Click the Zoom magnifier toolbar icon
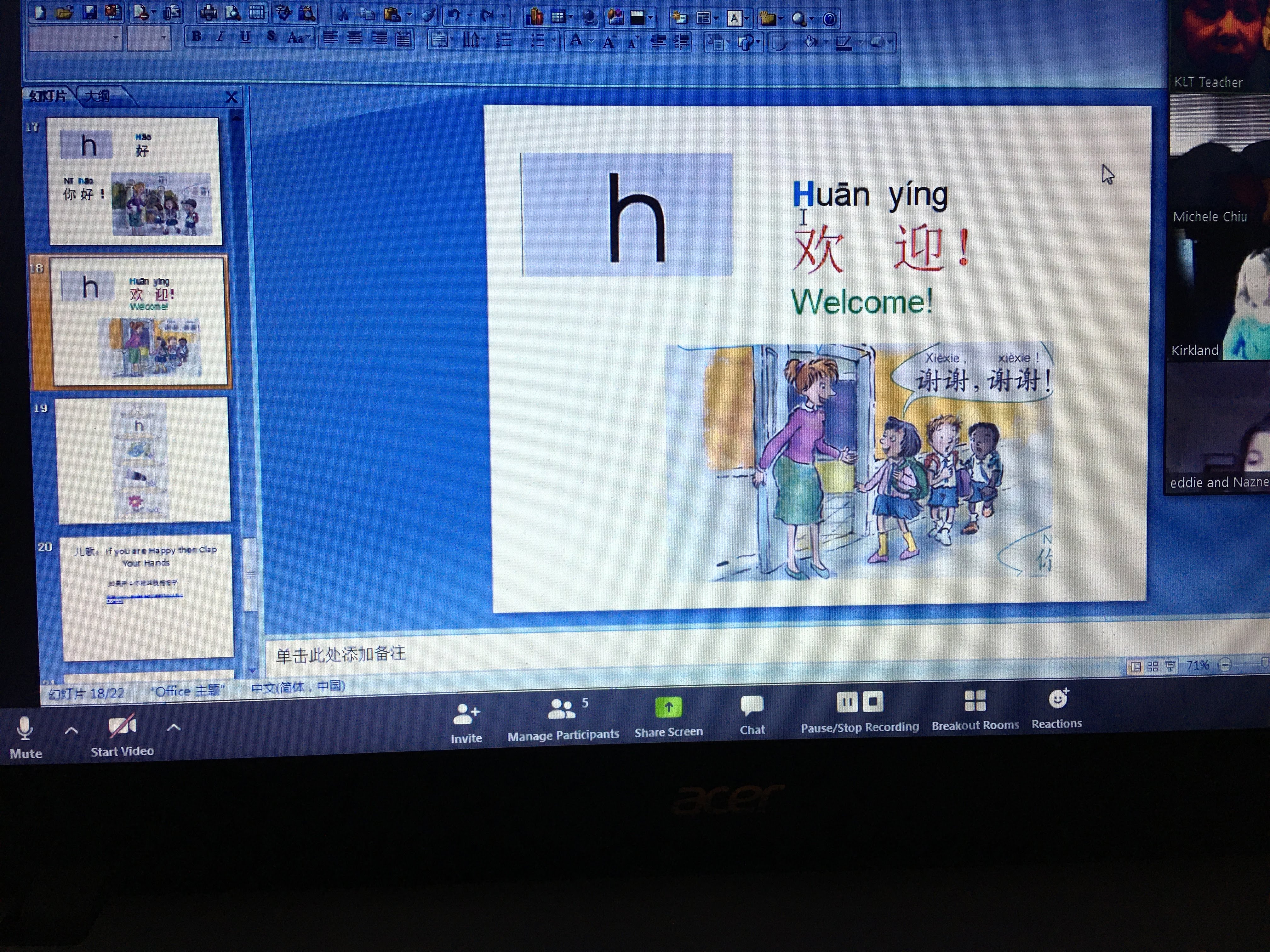The image size is (1270, 952). coord(798,19)
